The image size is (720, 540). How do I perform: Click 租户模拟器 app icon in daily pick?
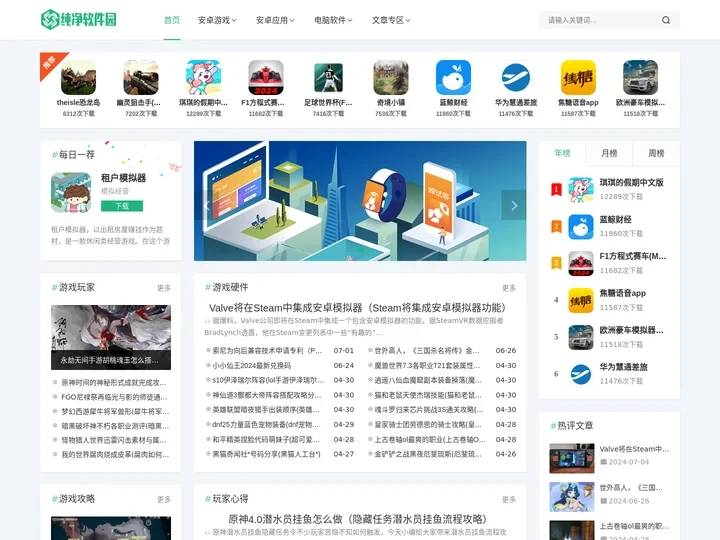(71, 192)
